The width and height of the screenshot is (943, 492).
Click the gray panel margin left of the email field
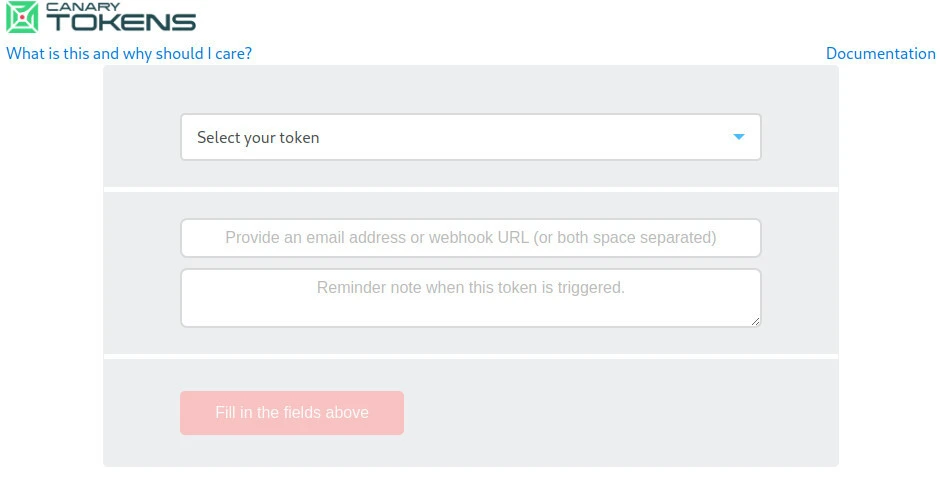pyautogui.click(x=141, y=238)
